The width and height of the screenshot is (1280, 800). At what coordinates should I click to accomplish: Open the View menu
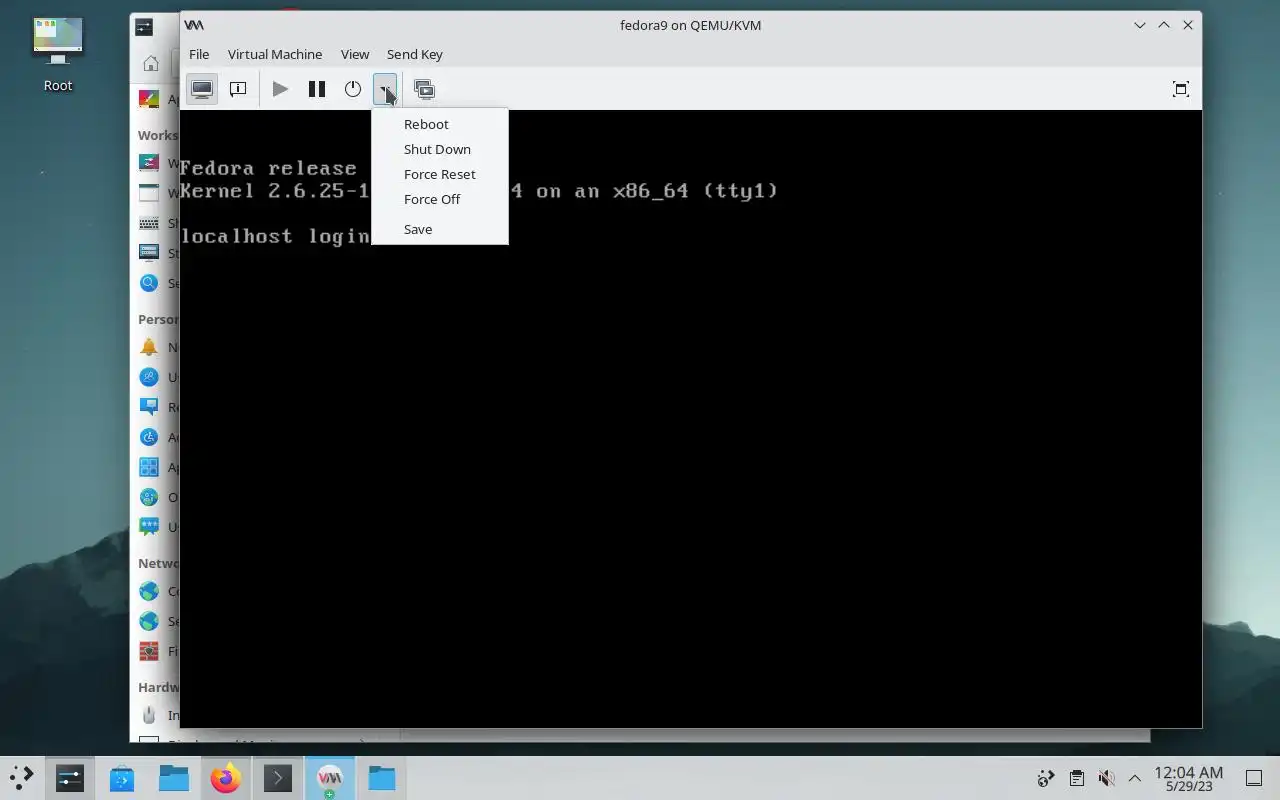coord(355,54)
